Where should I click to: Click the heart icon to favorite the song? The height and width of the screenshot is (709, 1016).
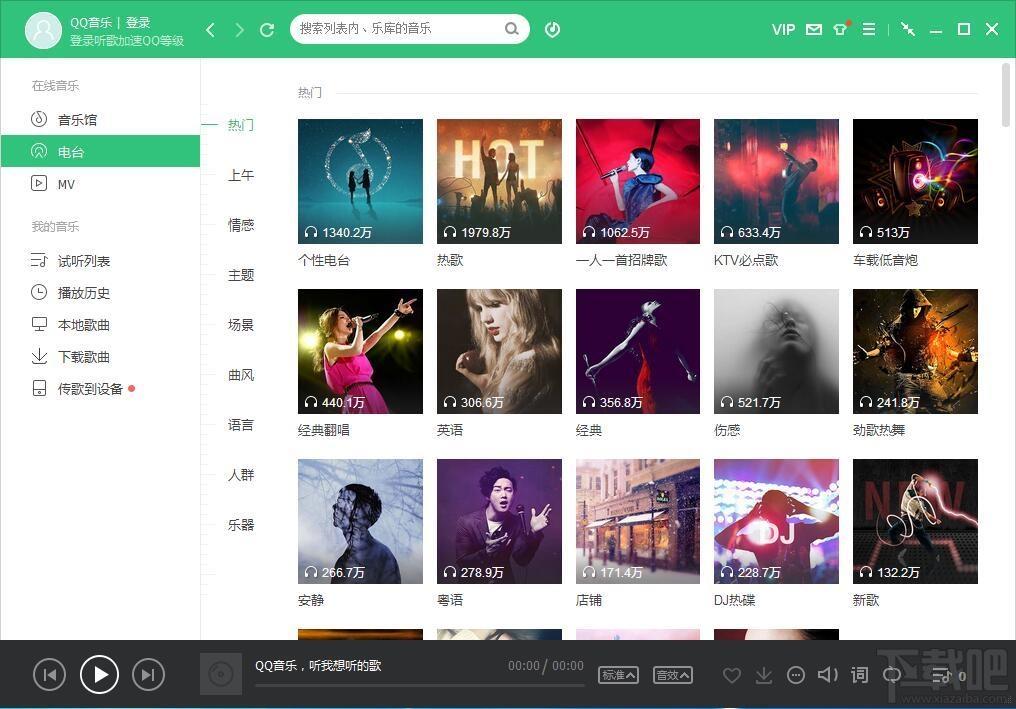732,676
